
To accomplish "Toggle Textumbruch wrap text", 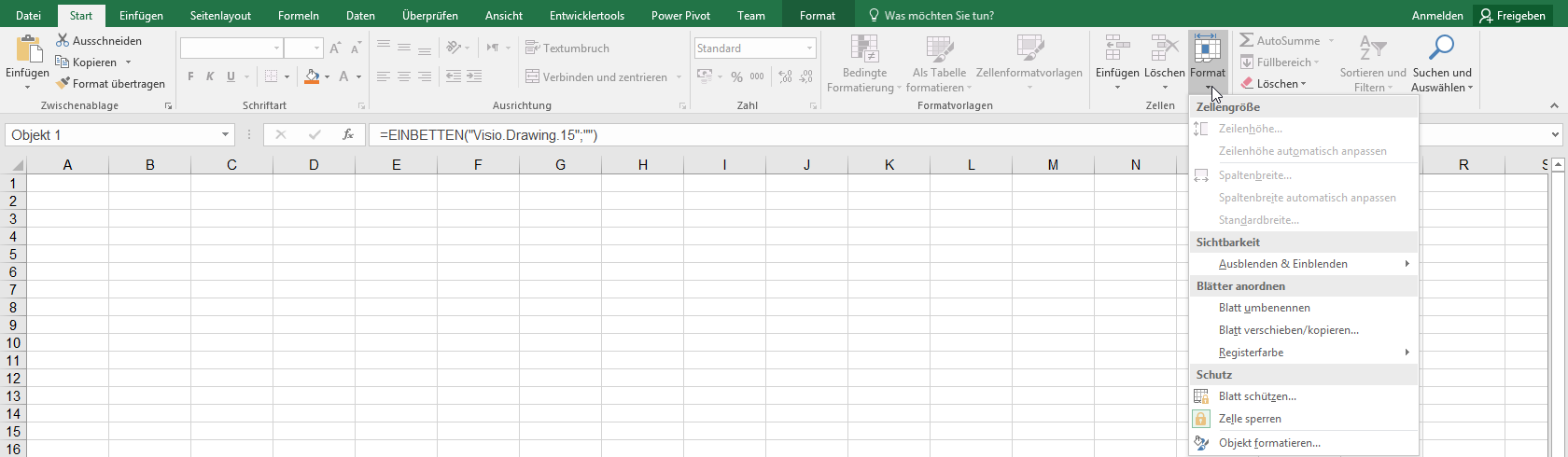I will click(x=567, y=48).
